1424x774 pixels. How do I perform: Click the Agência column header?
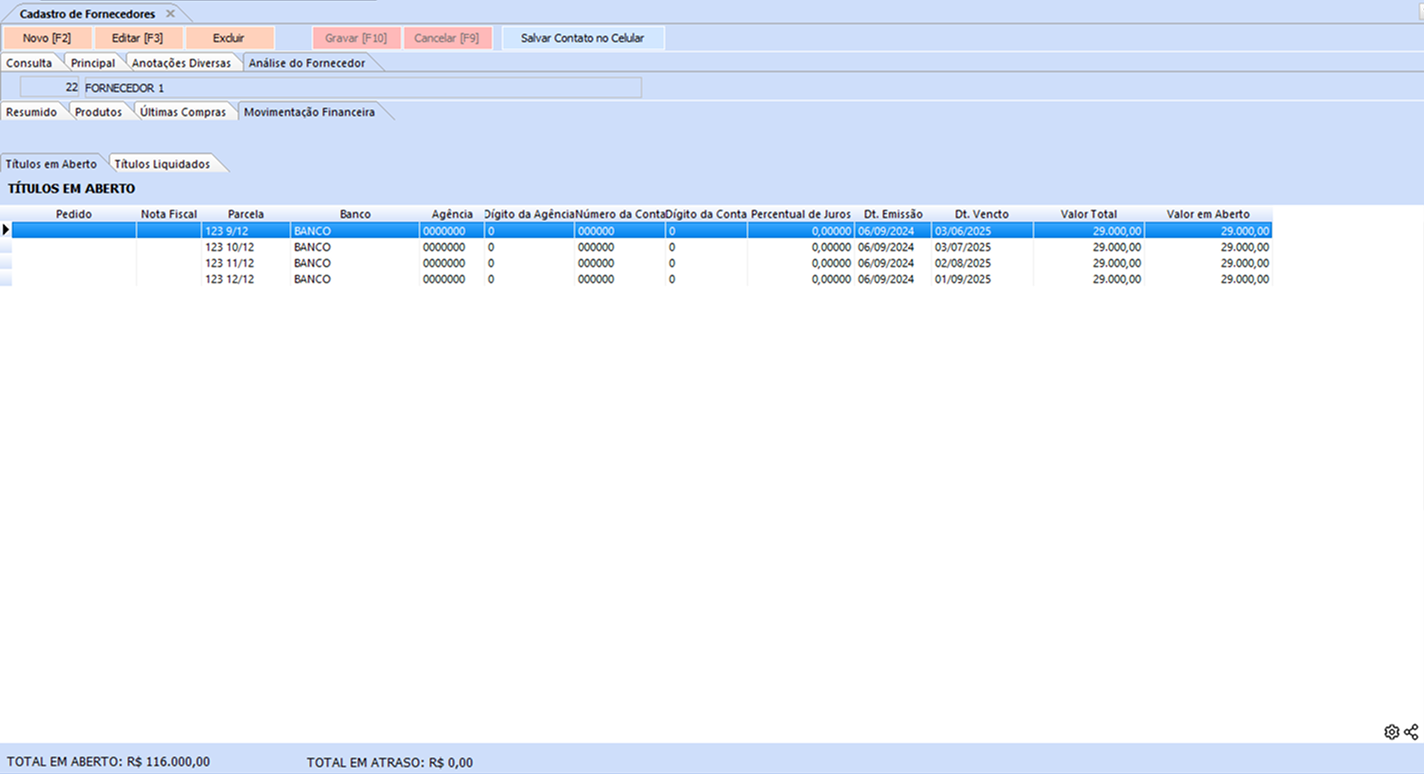pyautogui.click(x=452, y=214)
